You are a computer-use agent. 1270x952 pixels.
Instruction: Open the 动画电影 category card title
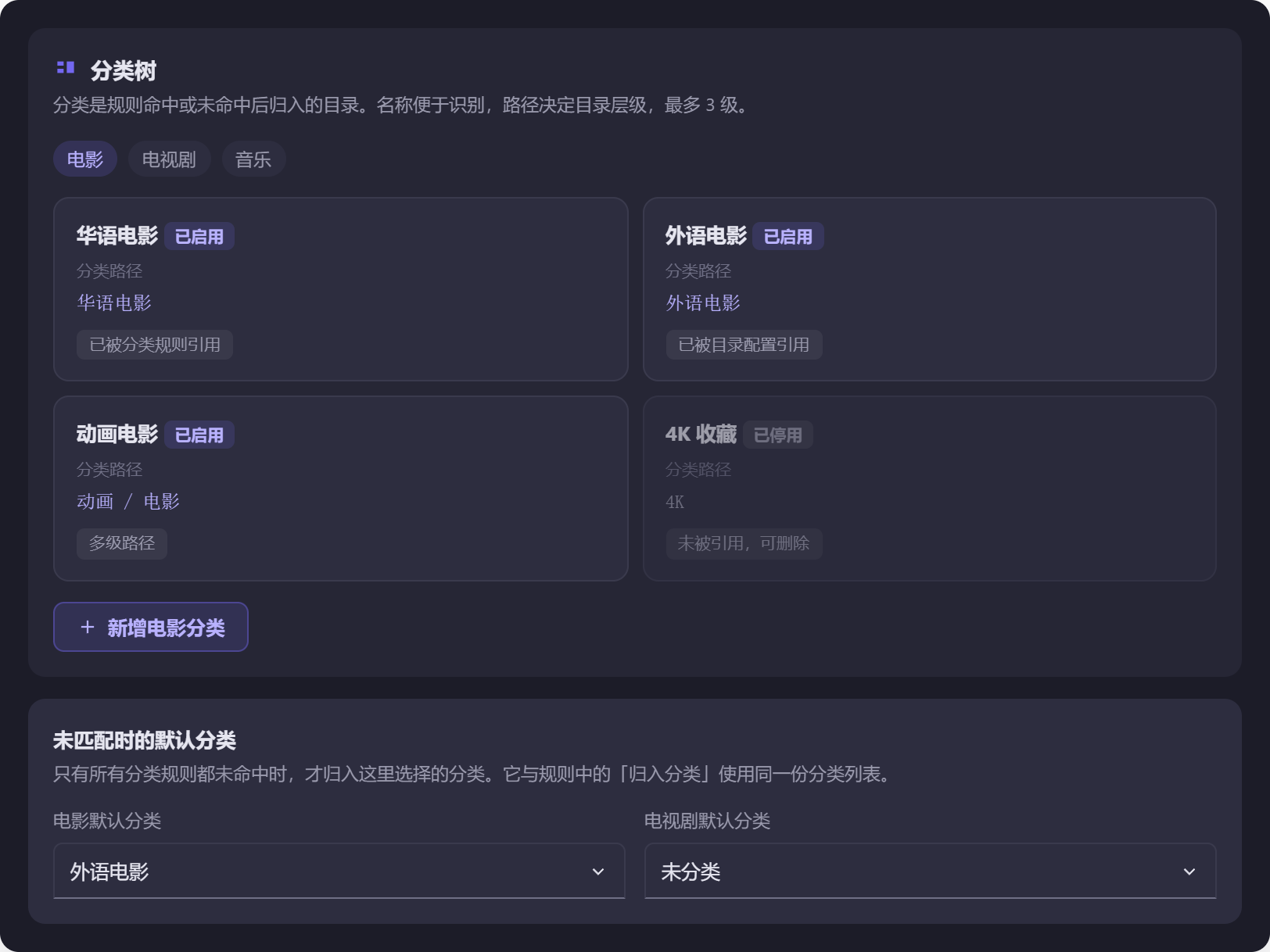[x=117, y=434]
